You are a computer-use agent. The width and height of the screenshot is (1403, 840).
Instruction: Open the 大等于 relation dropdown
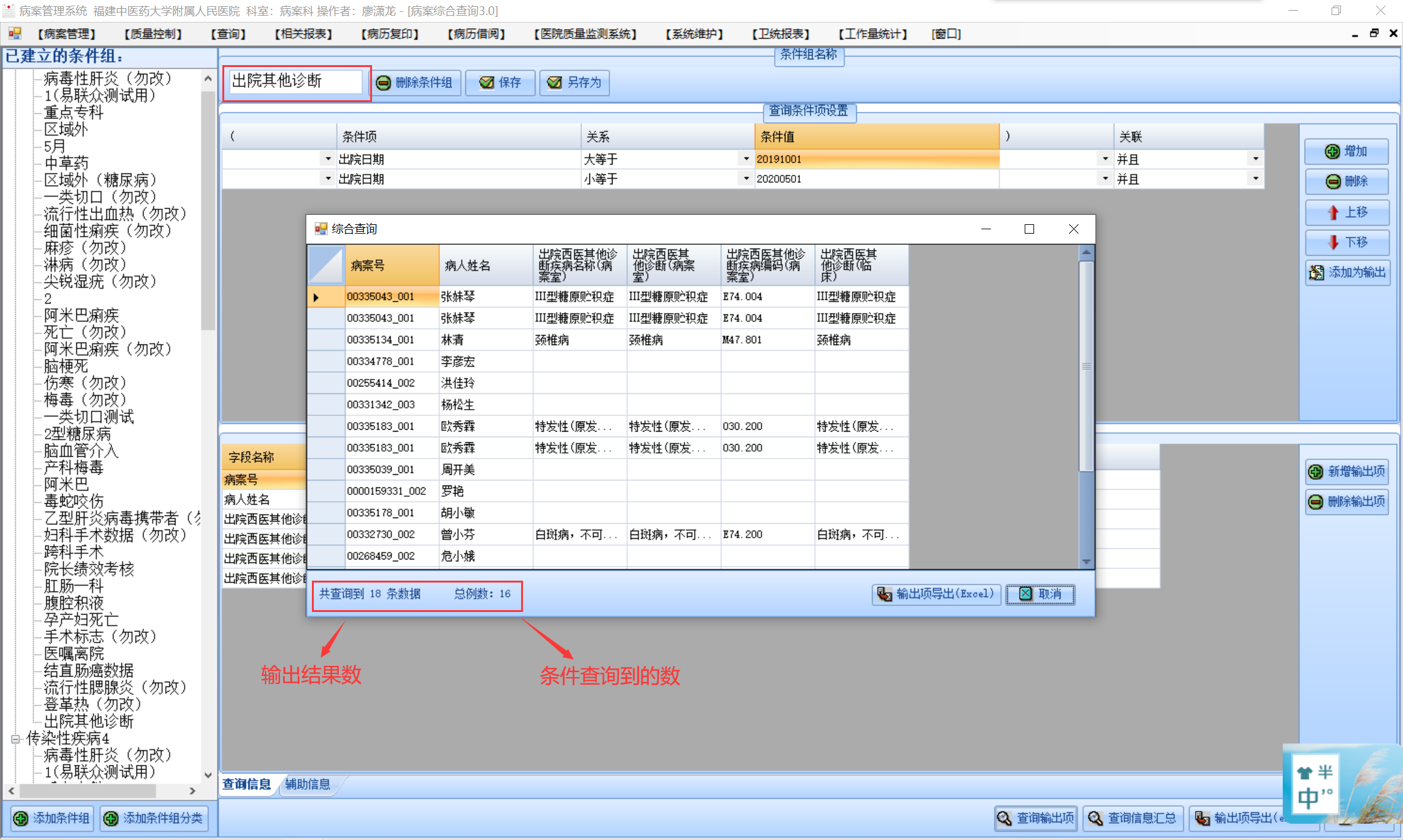click(x=745, y=159)
